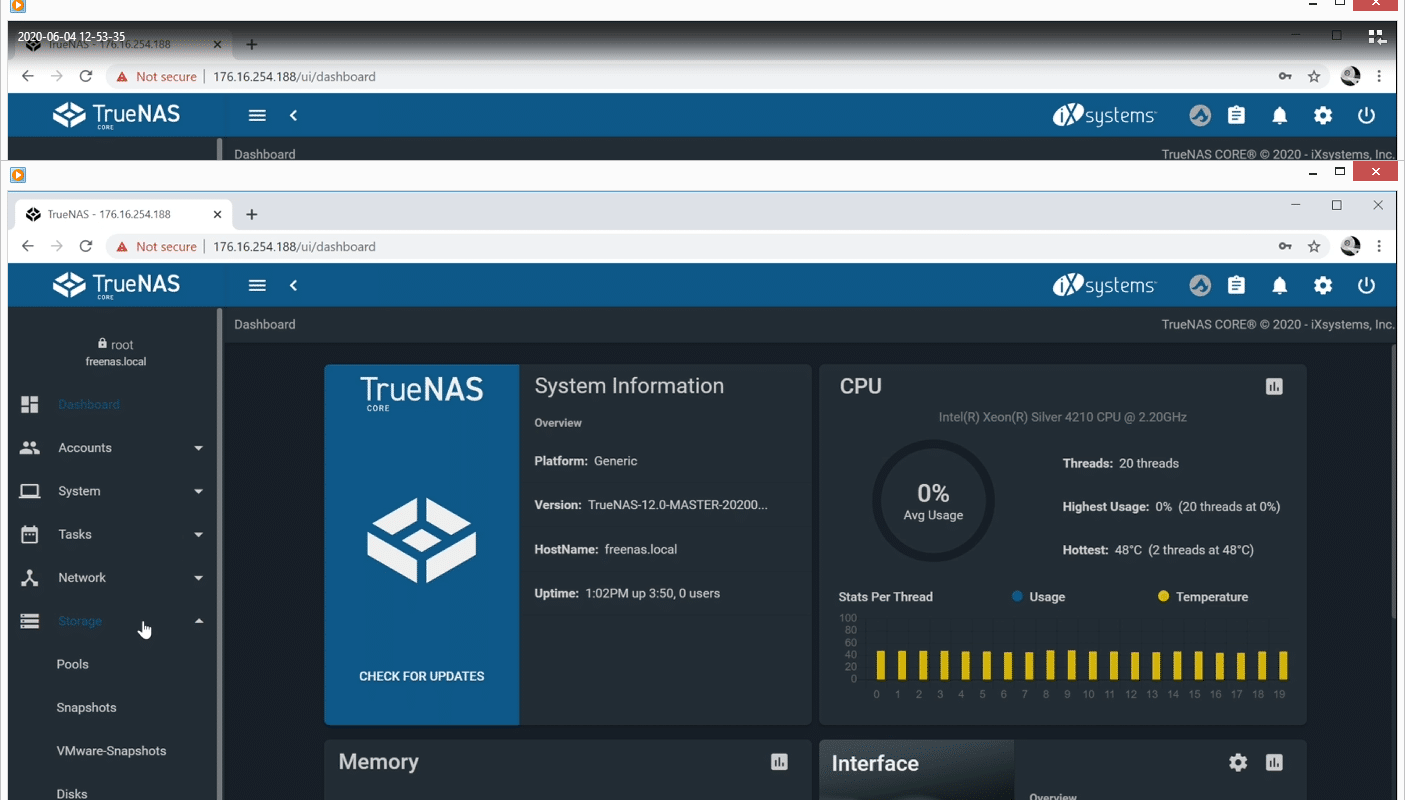Open settings gear in background TrueNAS window

(x=1323, y=115)
